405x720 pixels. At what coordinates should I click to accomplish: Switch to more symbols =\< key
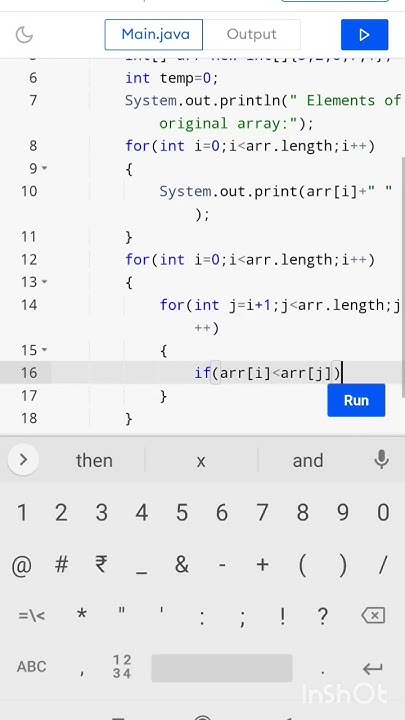coord(32,615)
